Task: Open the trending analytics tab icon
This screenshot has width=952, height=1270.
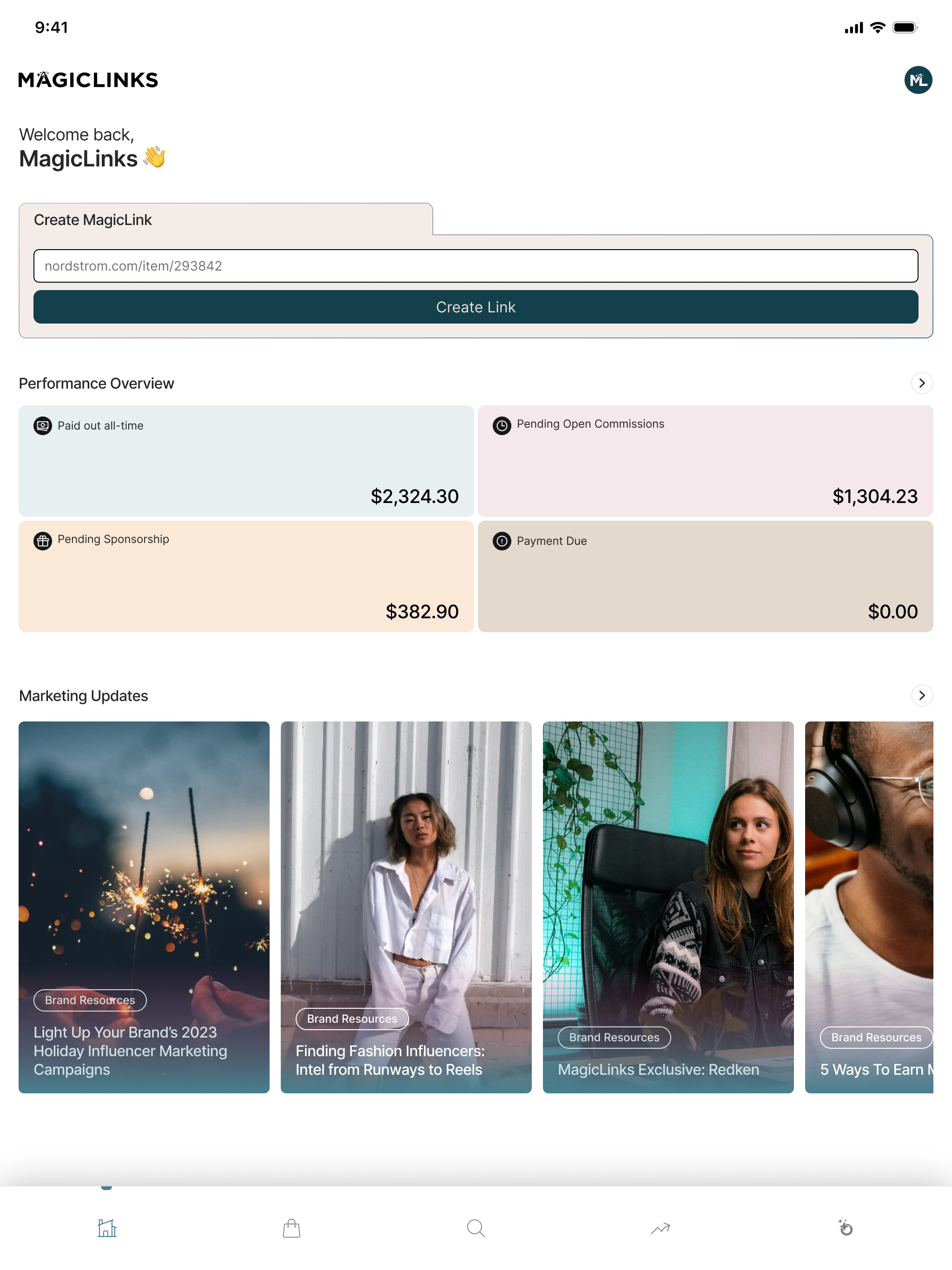Action: (661, 1228)
